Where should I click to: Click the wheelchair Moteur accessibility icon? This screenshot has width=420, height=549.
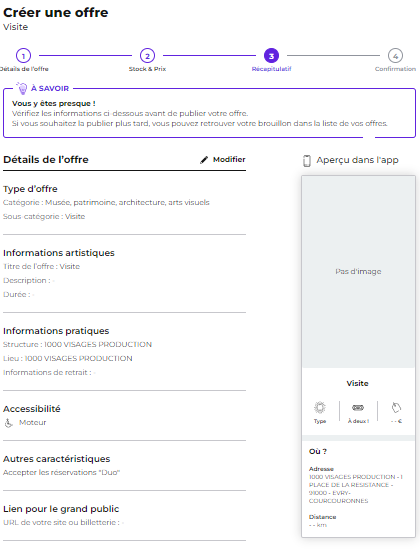[9, 423]
